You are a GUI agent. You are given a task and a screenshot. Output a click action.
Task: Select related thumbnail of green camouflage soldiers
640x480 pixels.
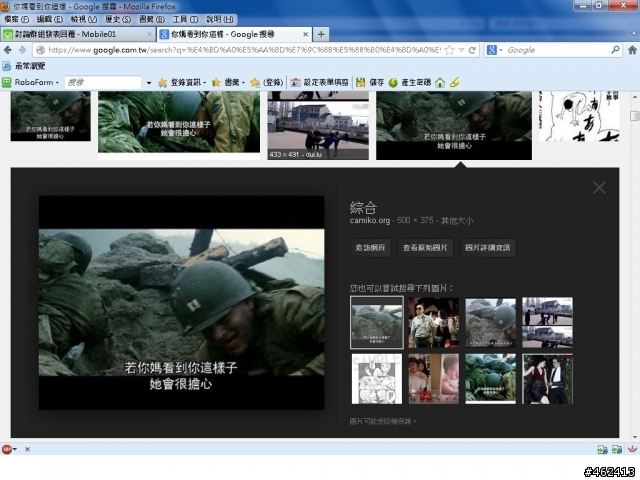[491, 379]
